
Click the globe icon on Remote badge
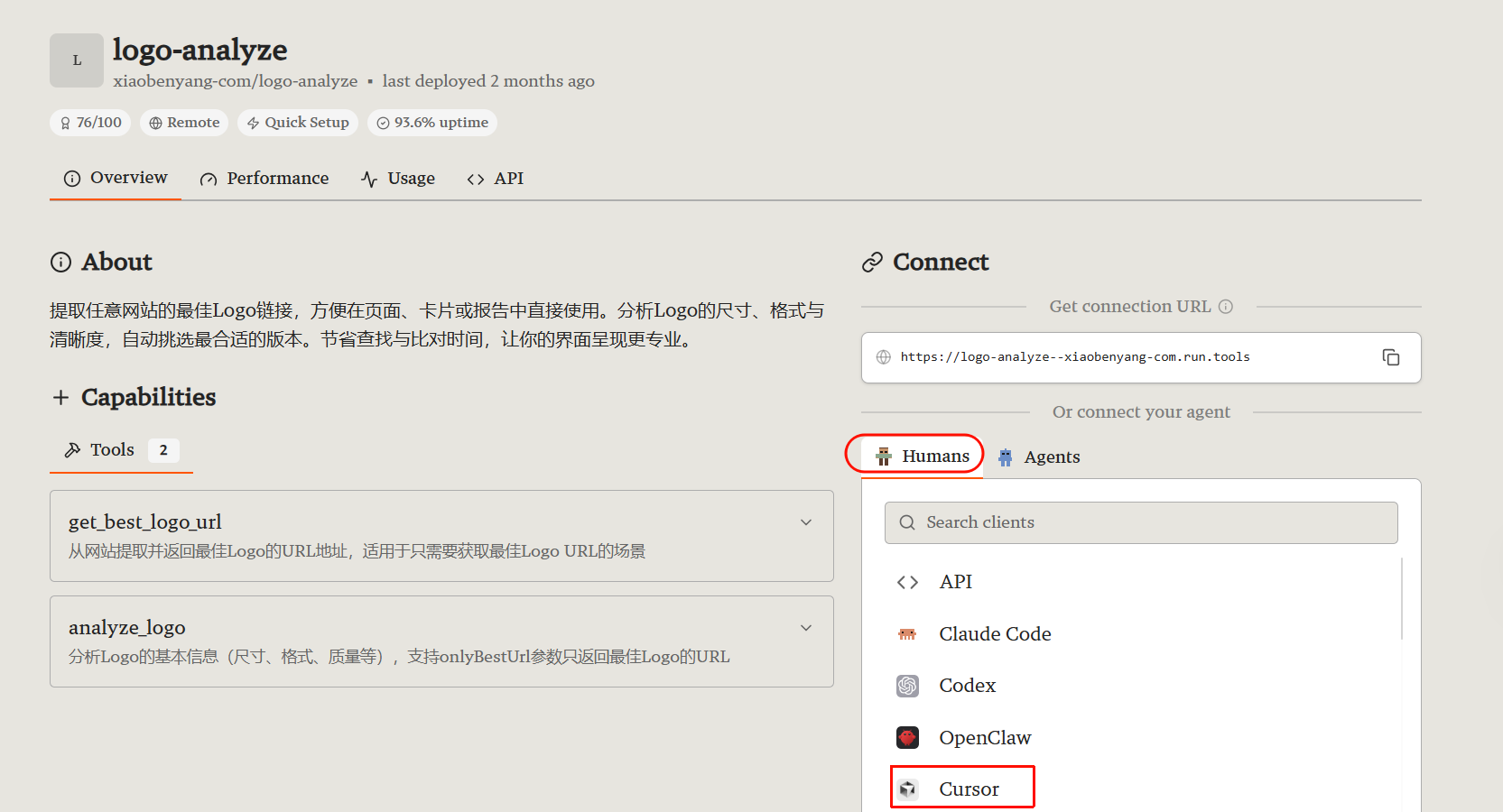coord(155,124)
